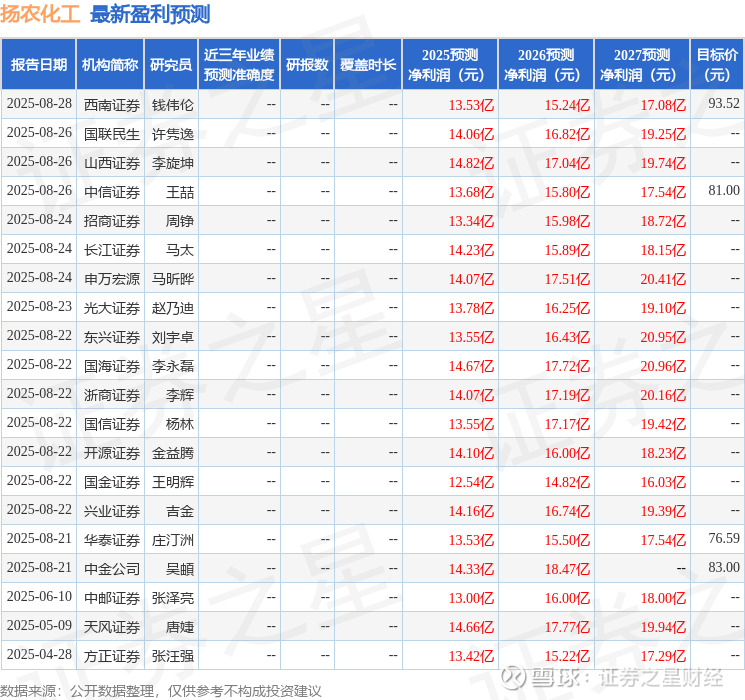Viewport: 745px width, 700px height.
Task: Select the 扬农化工 title text
Action: pos(40,14)
